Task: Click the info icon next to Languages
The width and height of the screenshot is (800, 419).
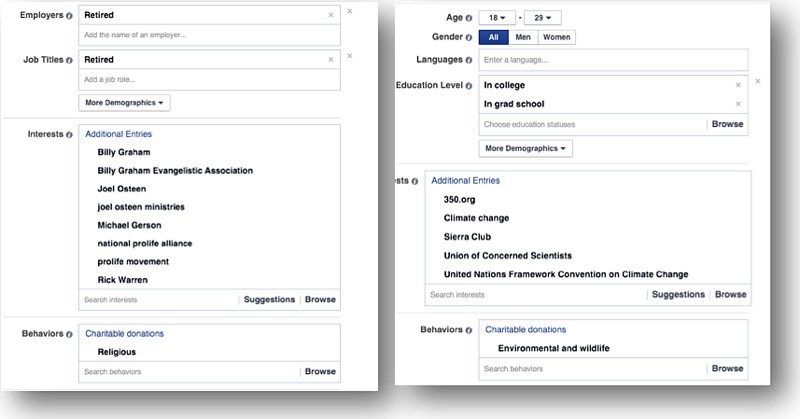Action: [468, 60]
